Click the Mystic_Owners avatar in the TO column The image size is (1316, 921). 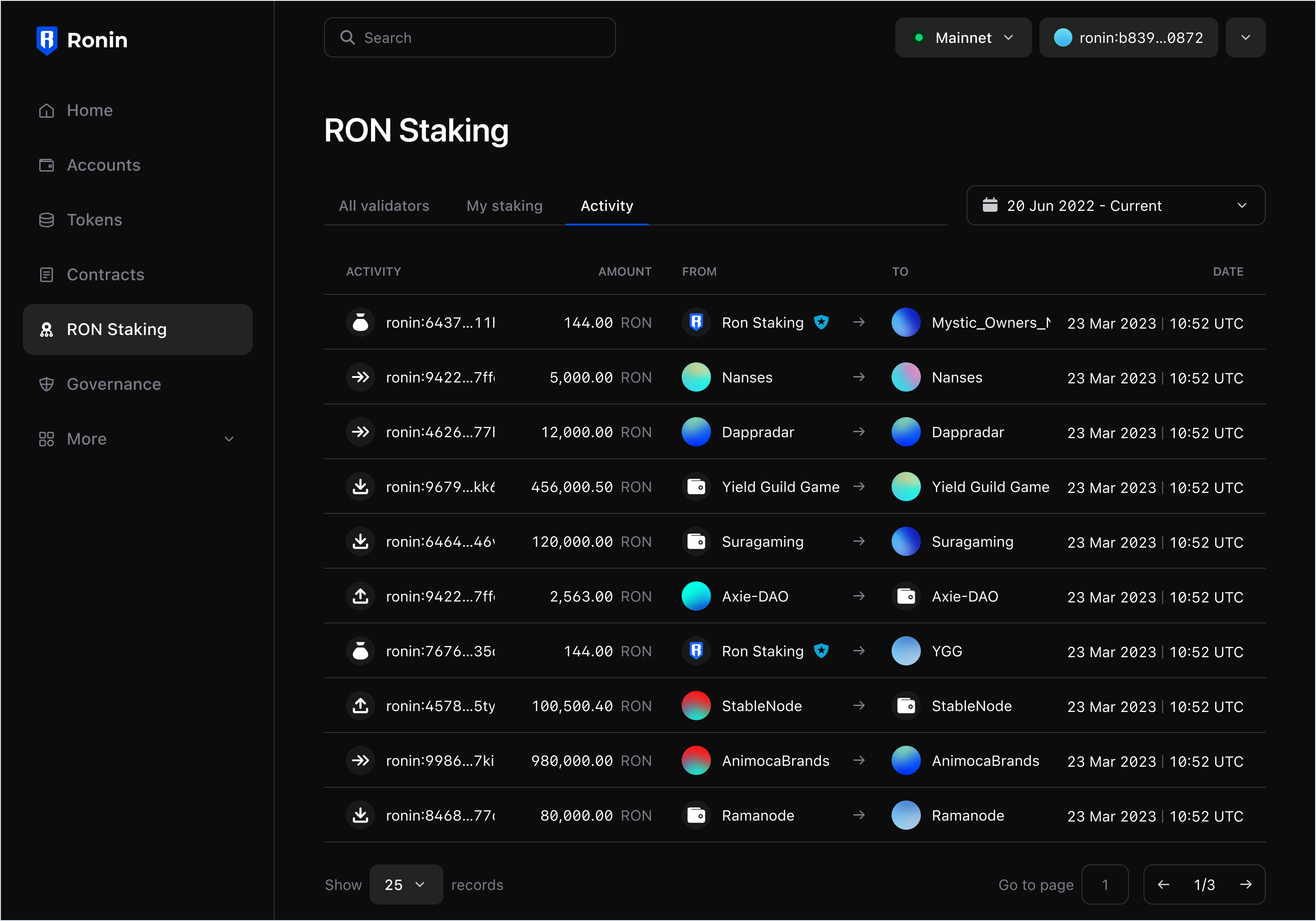click(x=906, y=323)
